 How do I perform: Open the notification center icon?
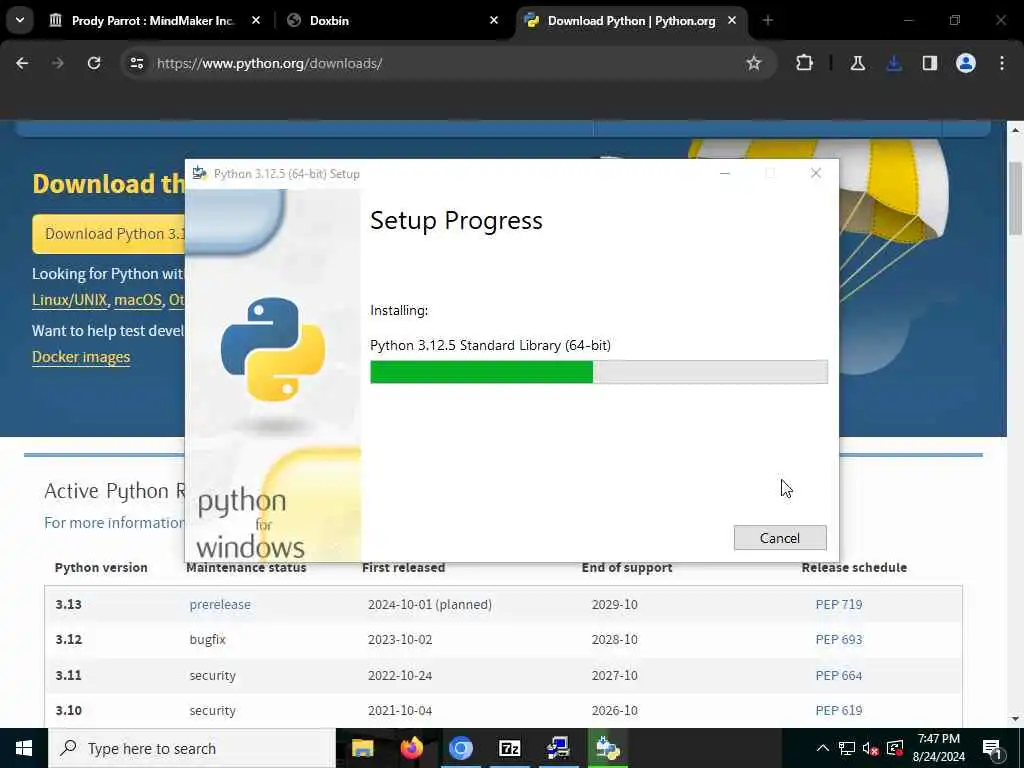pyautogui.click(x=992, y=749)
